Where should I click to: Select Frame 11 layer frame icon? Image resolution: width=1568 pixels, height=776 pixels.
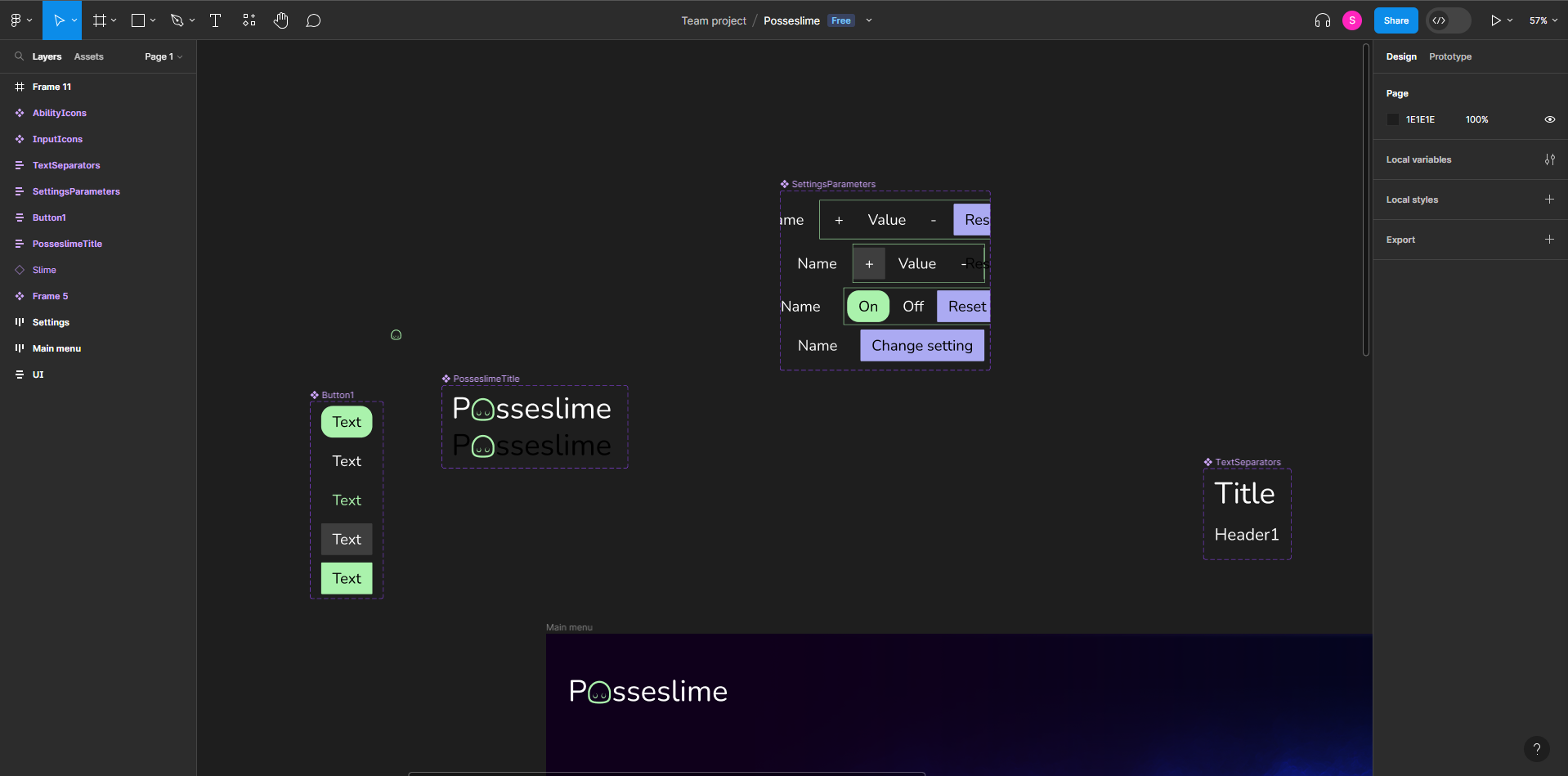coord(20,87)
